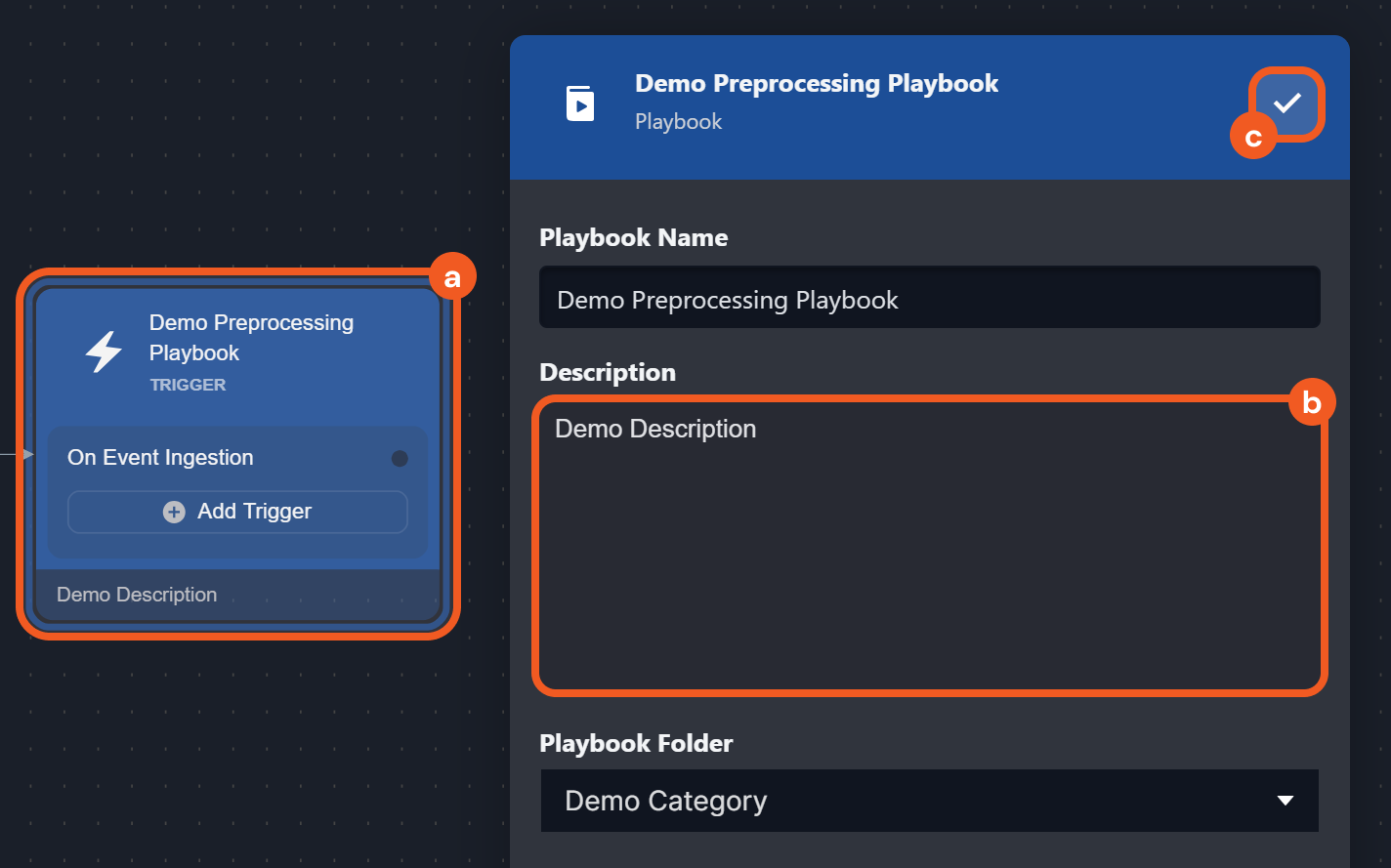Click the lightning bolt trigger icon
The width and height of the screenshot is (1391, 868).
pyautogui.click(x=104, y=352)
